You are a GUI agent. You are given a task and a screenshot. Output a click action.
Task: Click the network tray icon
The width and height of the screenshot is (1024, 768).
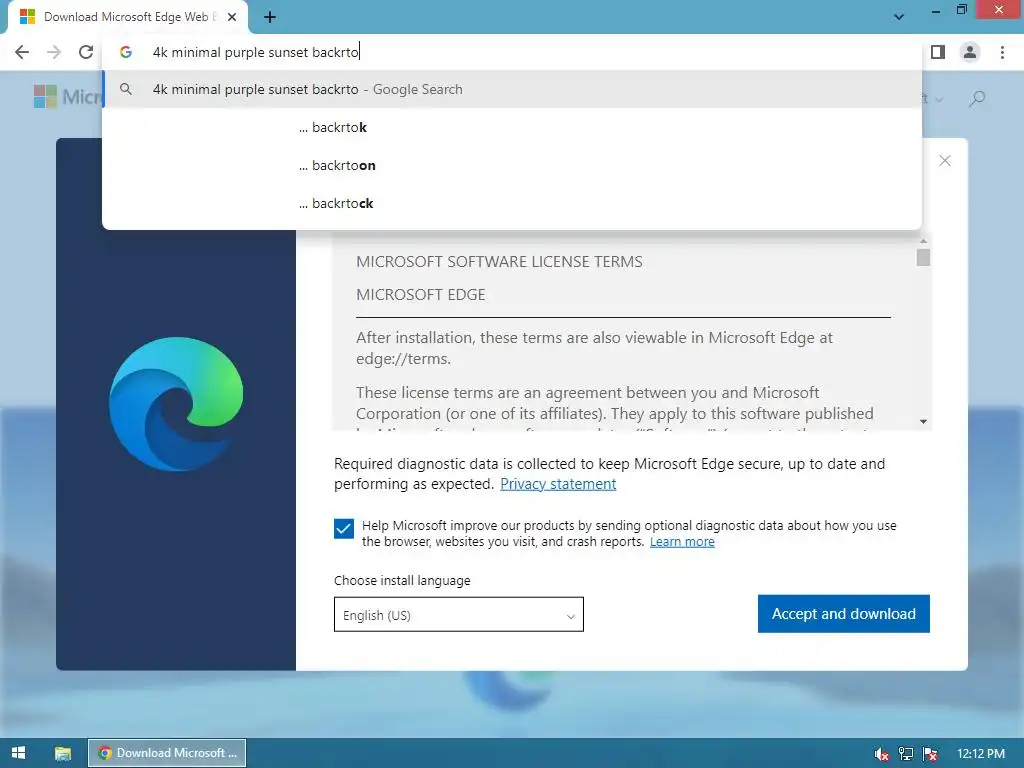click(x=906, y=754)
